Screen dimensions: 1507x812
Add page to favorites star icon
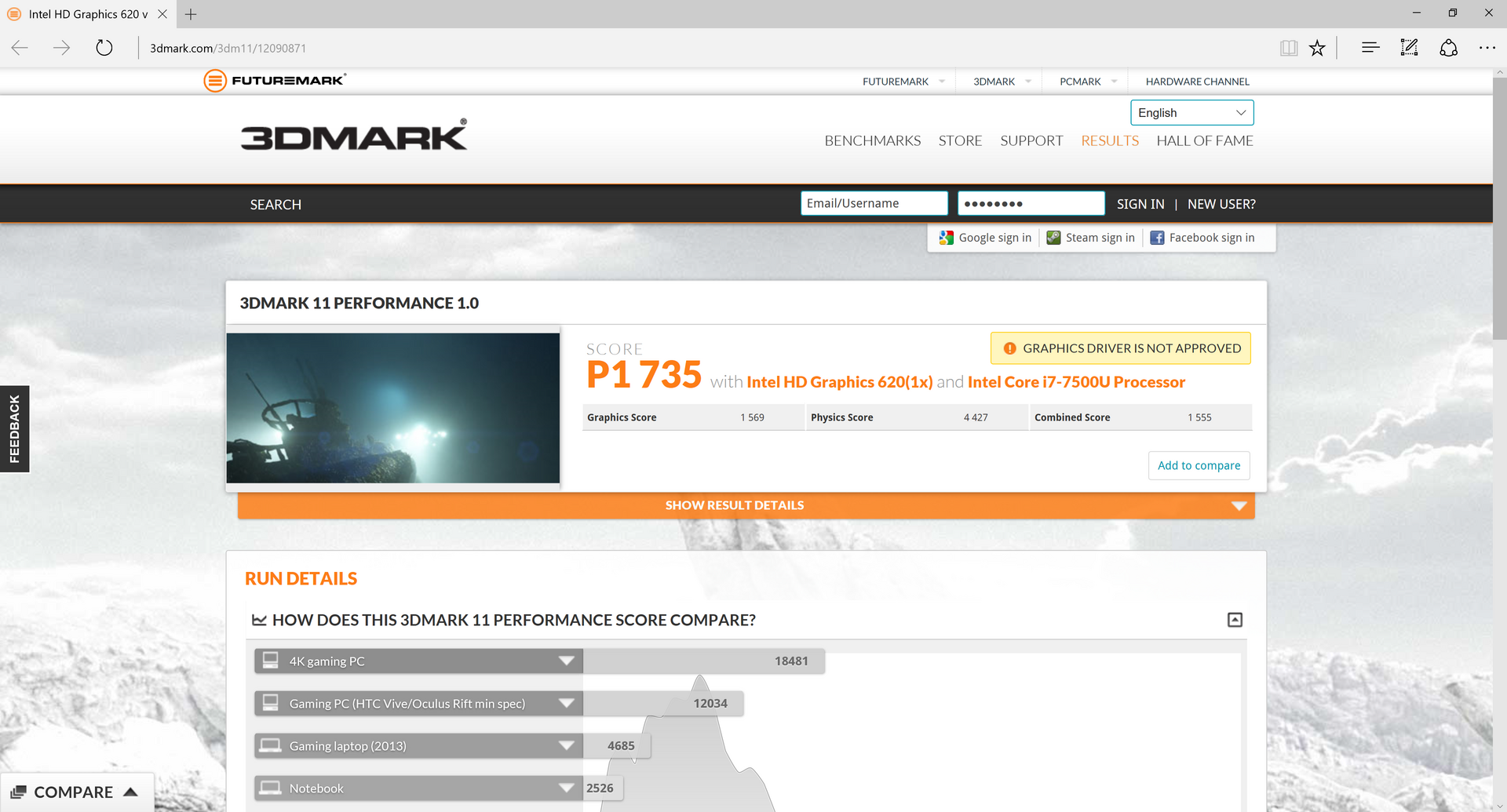point(1317,48)
